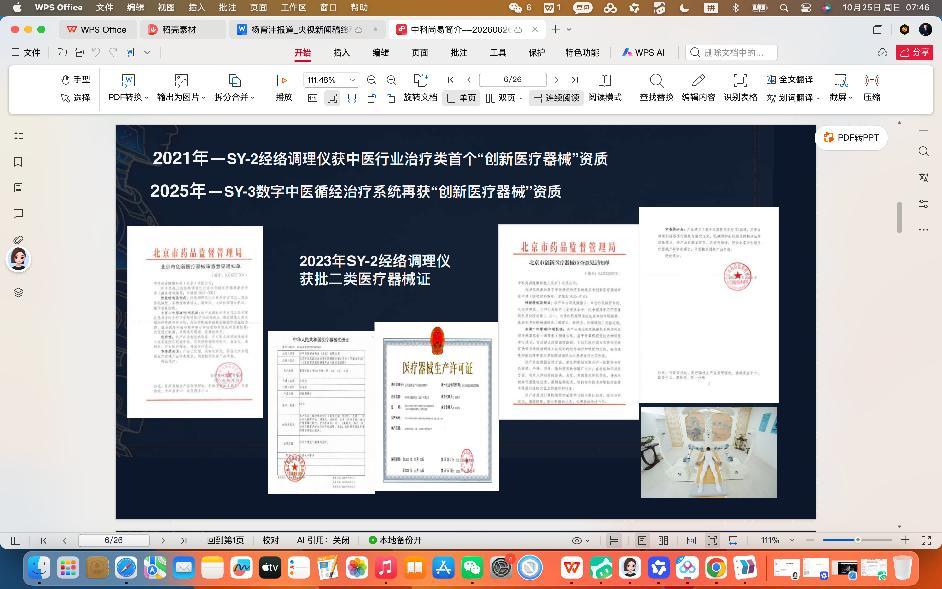This screenshot has width=942, height=589.
Task: Click 本地备份开 backup status
Action: (395, 540)
